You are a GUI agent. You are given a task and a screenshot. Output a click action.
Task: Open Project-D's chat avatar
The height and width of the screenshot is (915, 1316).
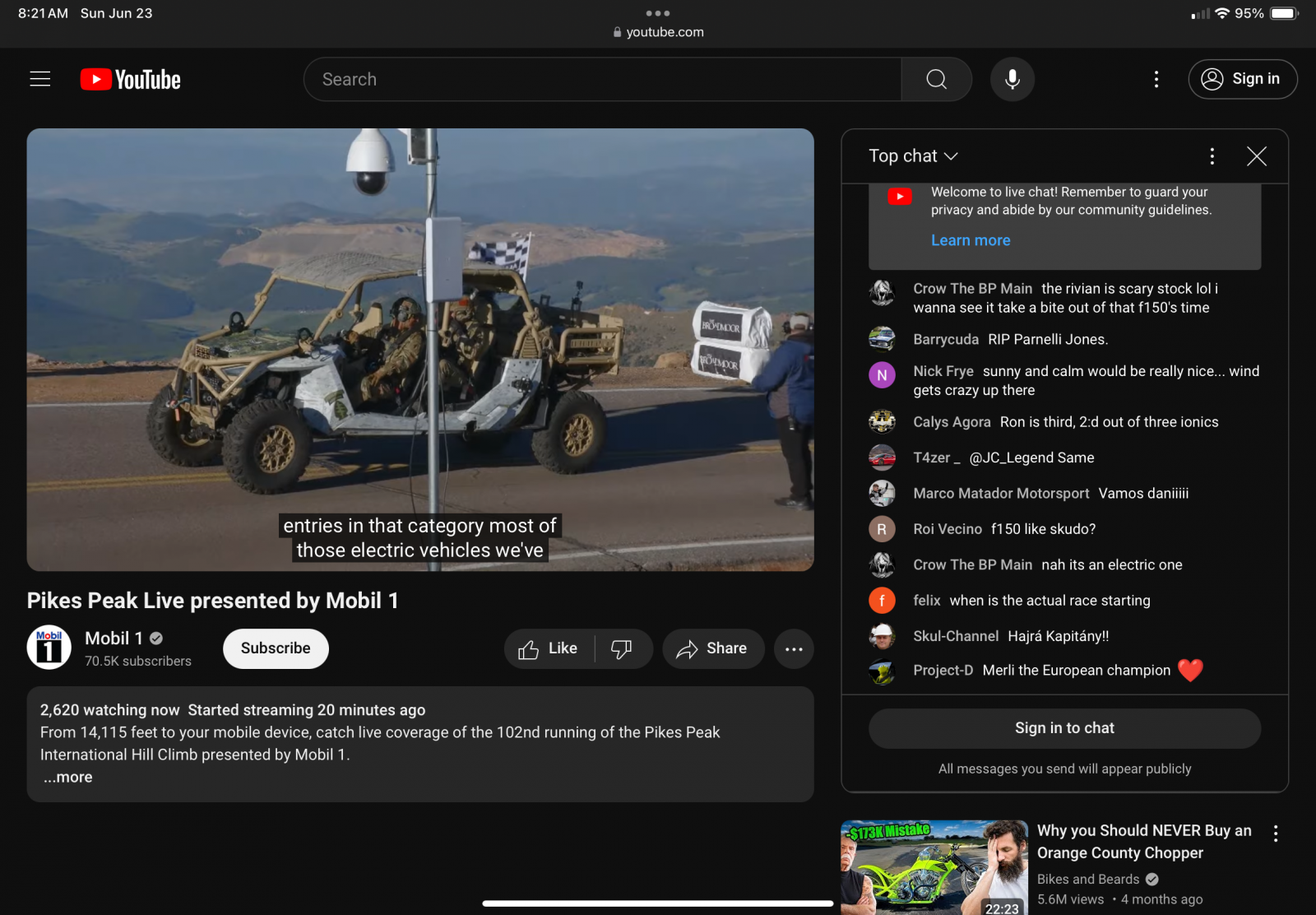pos(883,671)
